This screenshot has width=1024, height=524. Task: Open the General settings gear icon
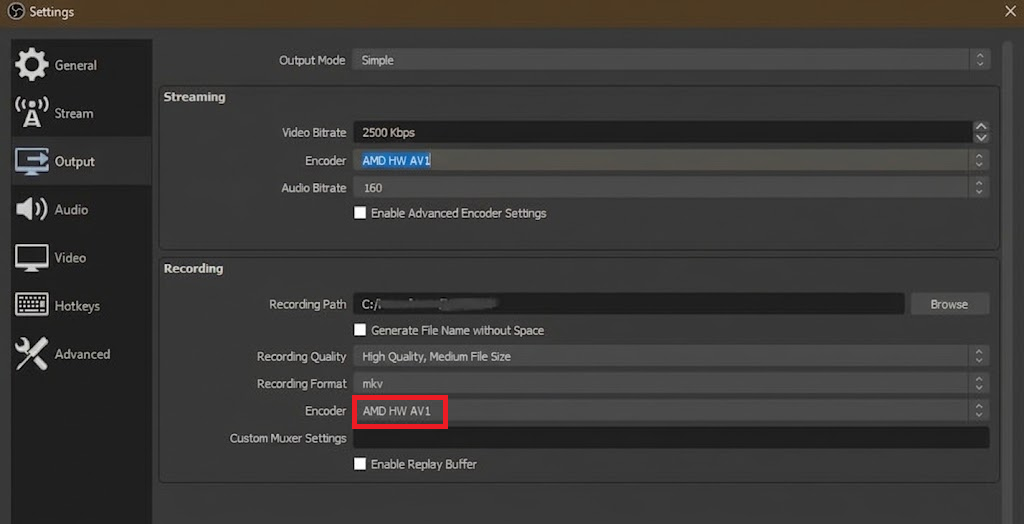tap(31, 65)
